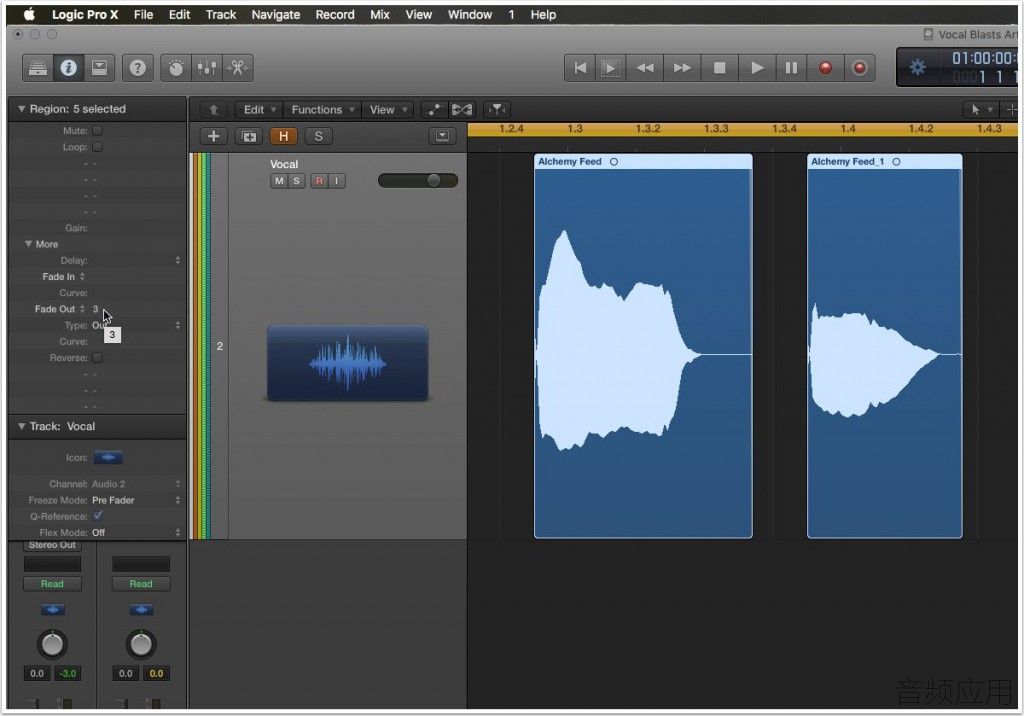Open the Library panel icon
This screenshot has height=716, width=1024.
(38, 68)
